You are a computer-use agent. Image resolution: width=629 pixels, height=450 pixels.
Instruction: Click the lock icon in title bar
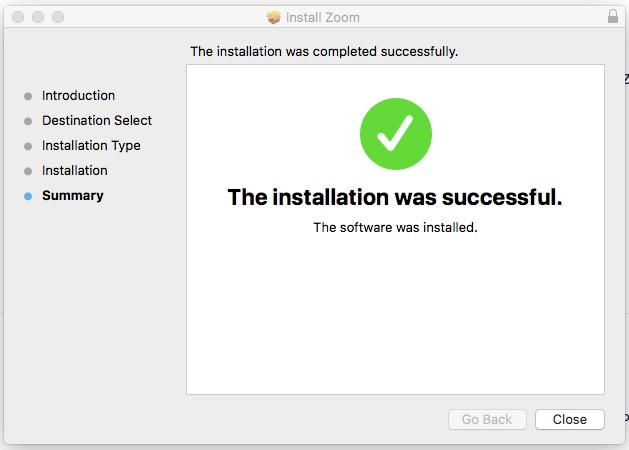613,17
